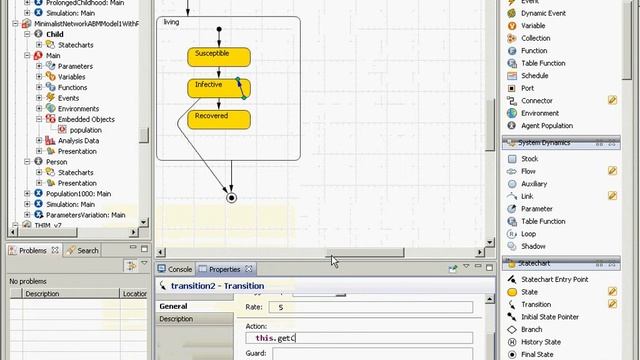Screen dimensions: 640x360
Task: Expand the Environments tree node
Action: coord(39,108)
